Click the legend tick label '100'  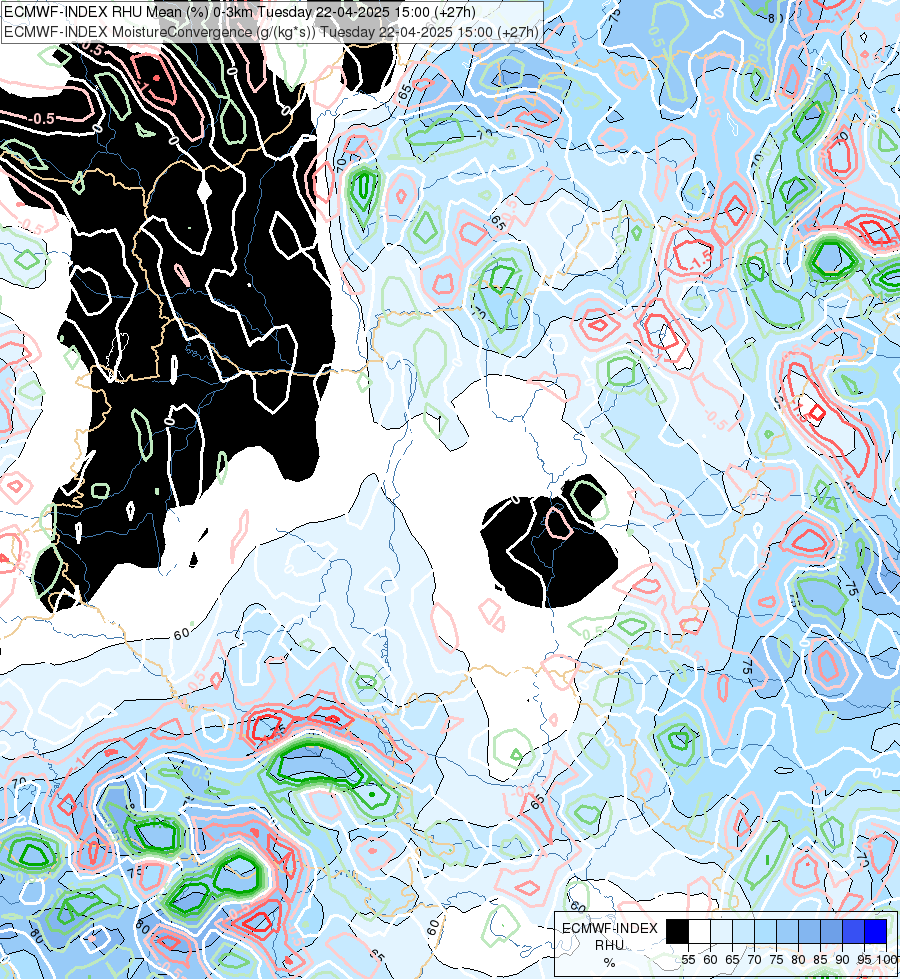tap(888, 960)
